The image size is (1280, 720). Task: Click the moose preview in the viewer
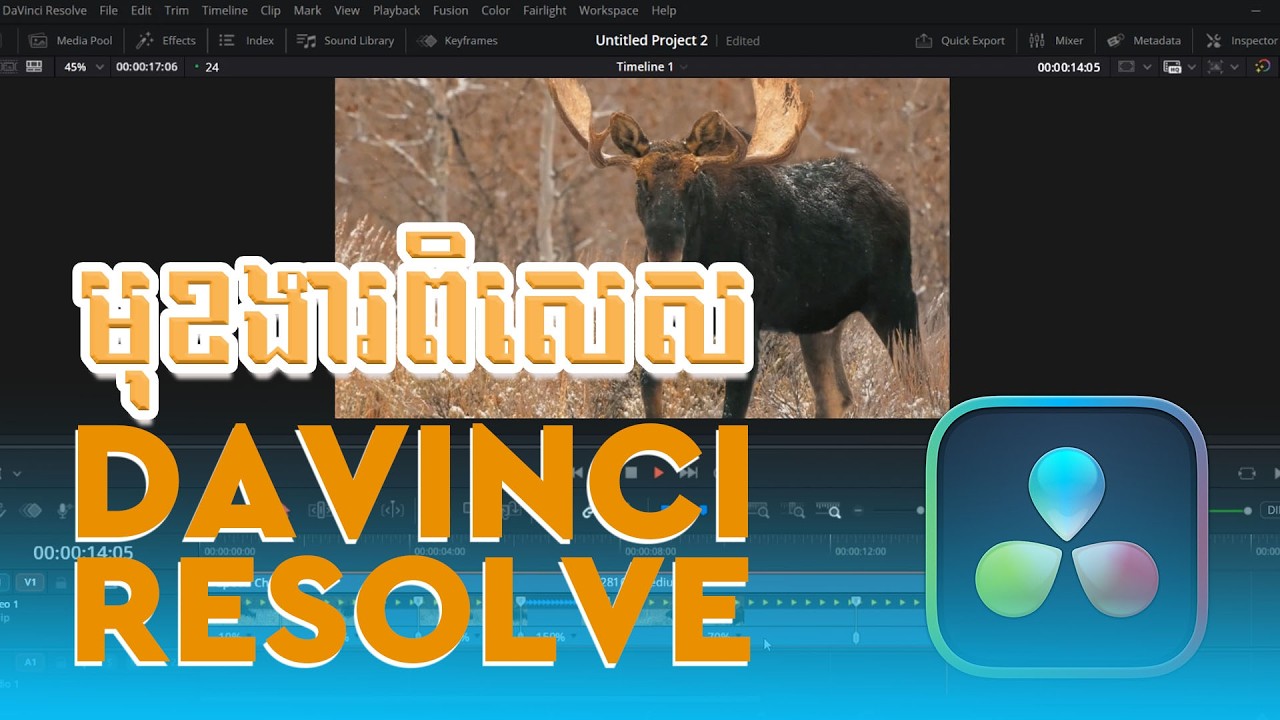point(642,247)
